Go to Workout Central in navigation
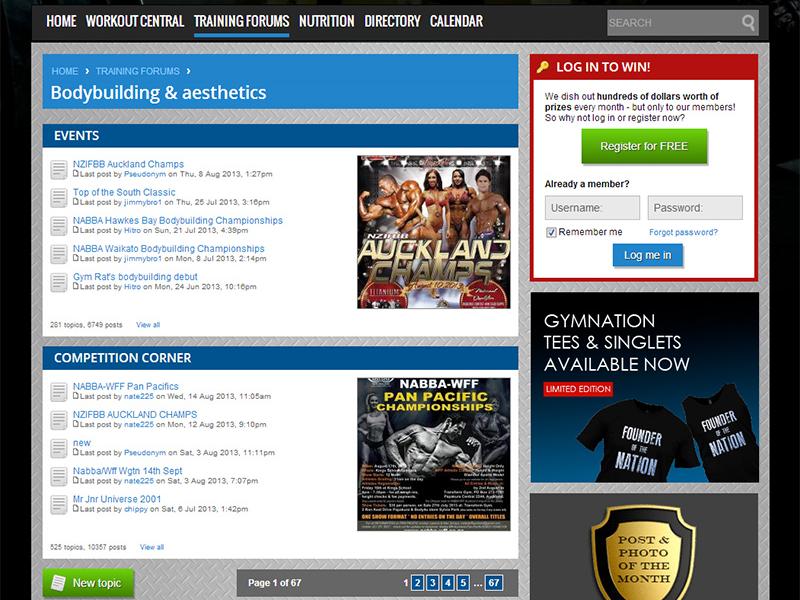800x600 pixels. click(134, 21)
